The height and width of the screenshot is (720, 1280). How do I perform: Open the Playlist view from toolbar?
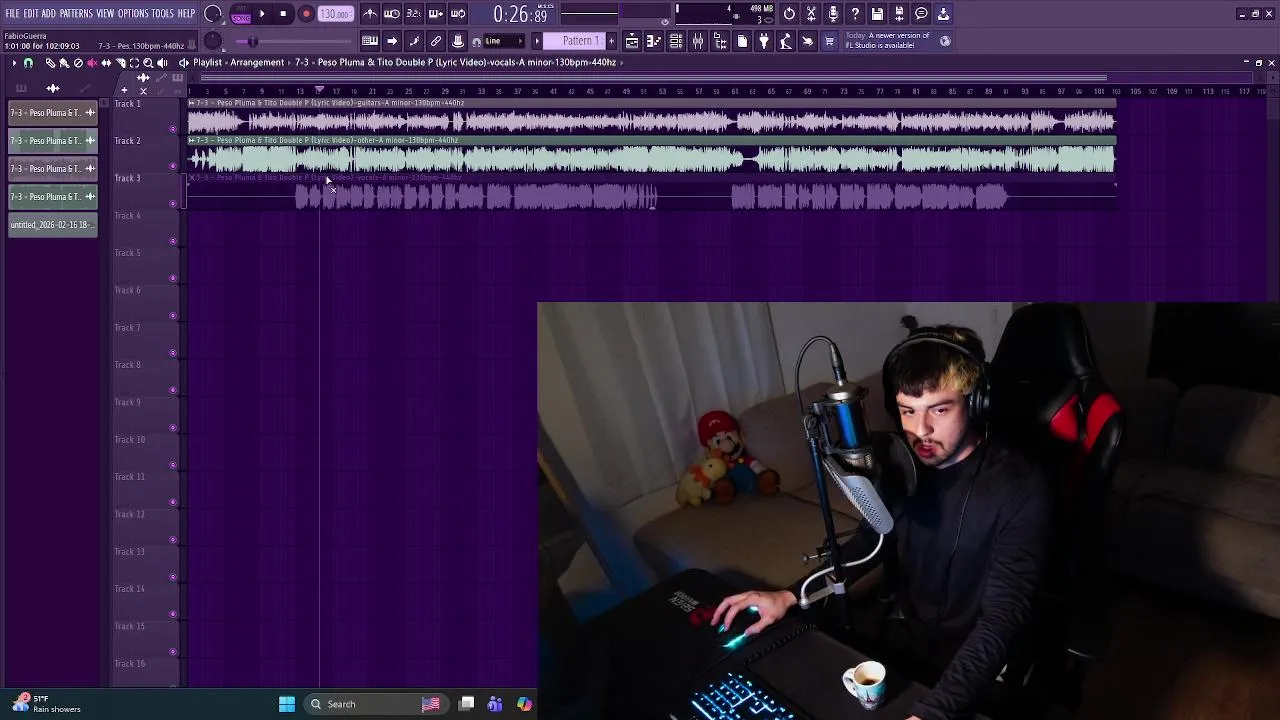(x=632, y=41)
